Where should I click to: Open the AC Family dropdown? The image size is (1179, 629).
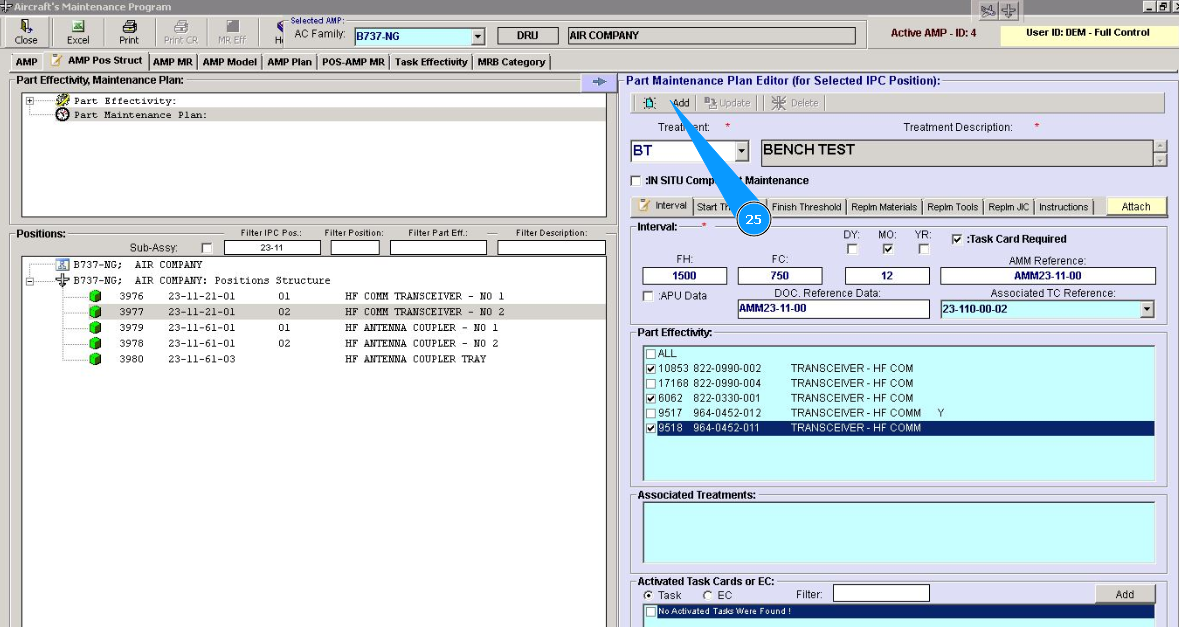478,37
